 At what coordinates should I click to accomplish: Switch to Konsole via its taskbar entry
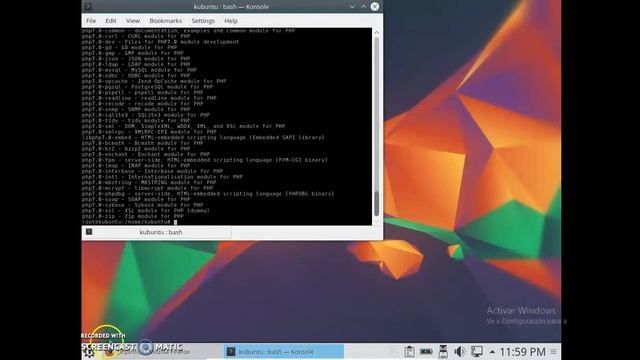click(284, 351)
